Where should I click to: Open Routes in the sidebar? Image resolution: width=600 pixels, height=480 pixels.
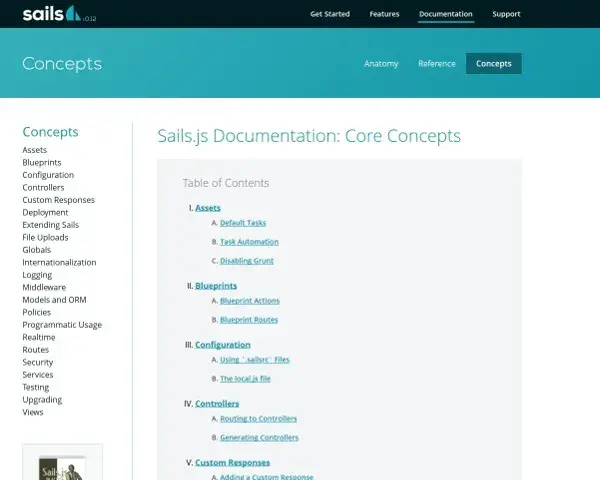(x=36, y=350)
